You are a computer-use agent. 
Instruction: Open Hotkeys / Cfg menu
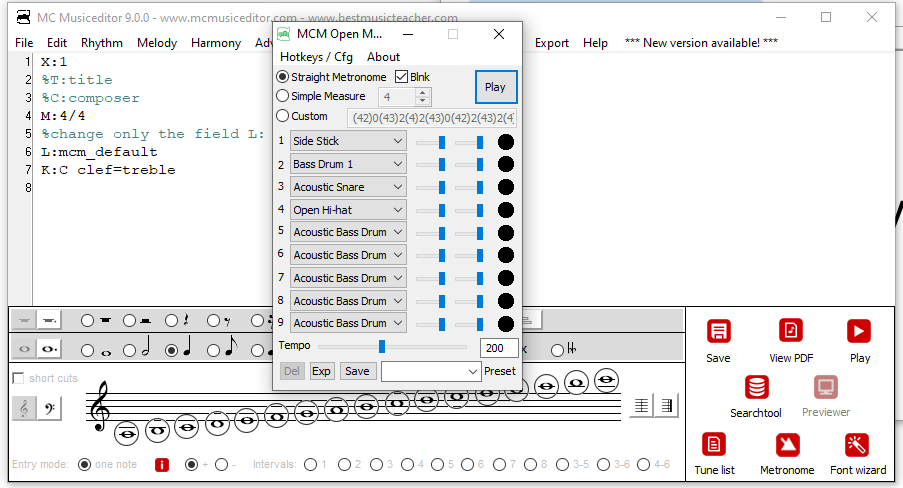pos(316,56)
